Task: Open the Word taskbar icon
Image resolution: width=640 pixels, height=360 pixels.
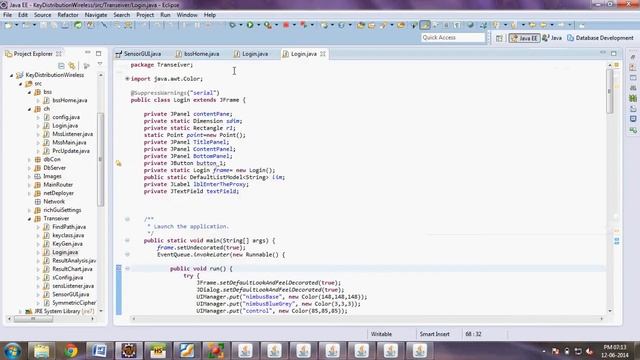Action: [99, 350]
